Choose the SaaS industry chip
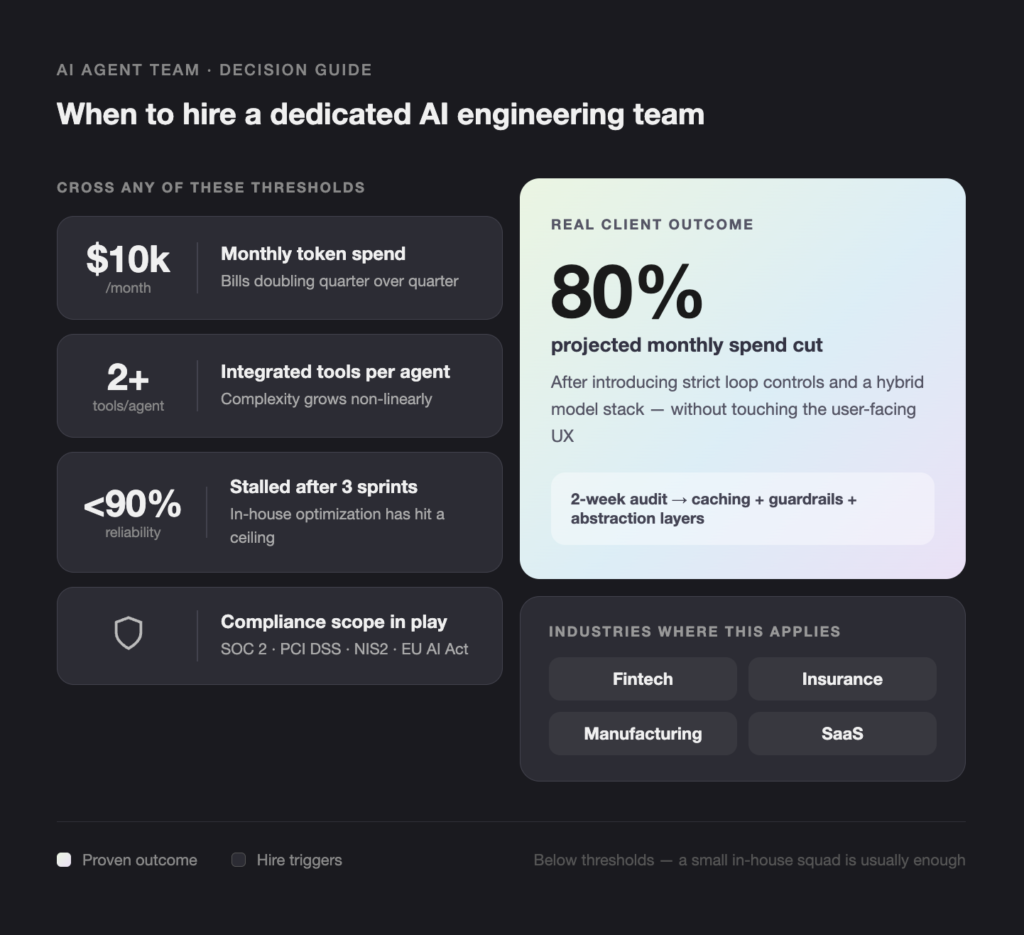1024x935 pixels. tap(842, 734)
